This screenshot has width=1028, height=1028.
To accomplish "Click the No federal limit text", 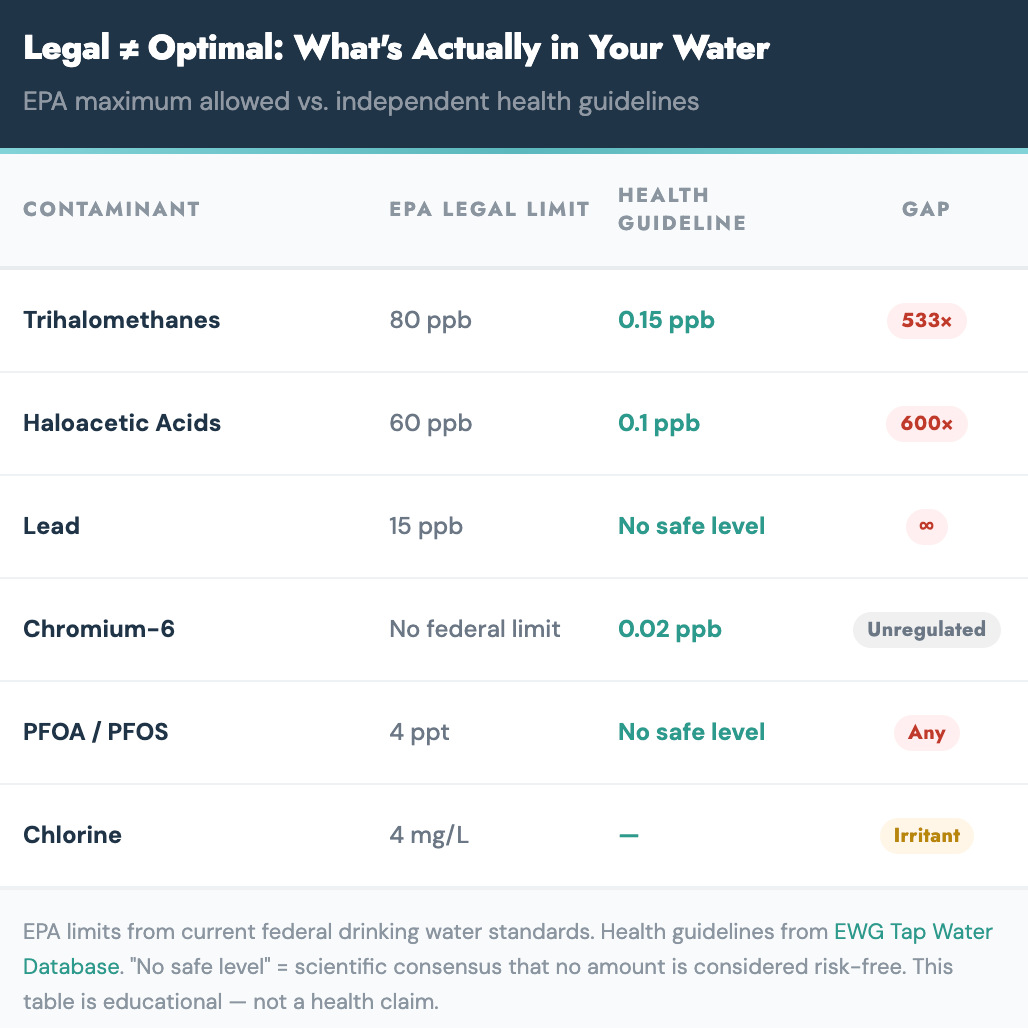I will pyautogui.click(x=475, y=629).
